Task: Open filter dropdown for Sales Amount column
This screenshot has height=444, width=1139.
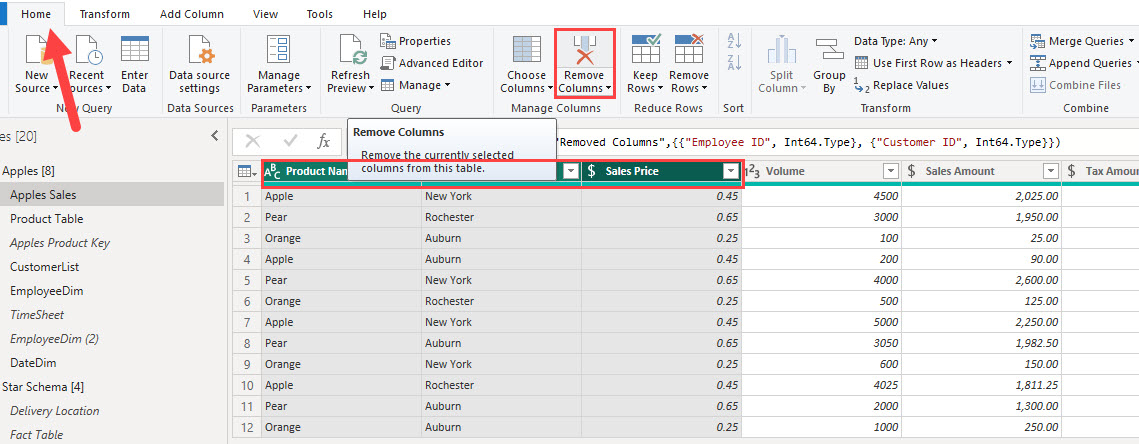Action: [1050, 171]
